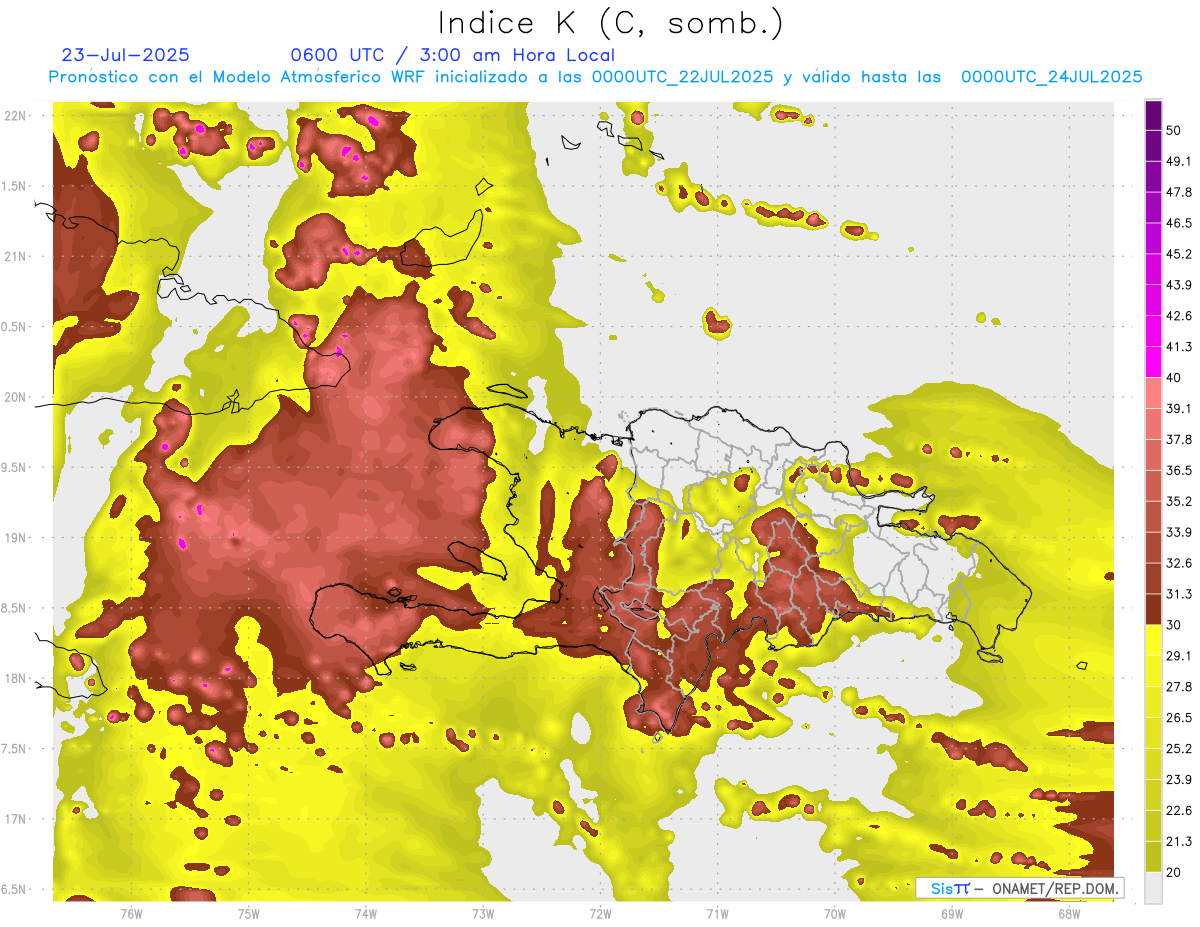
Task: Click the "18N" latitude label
Action: (17, 678)
